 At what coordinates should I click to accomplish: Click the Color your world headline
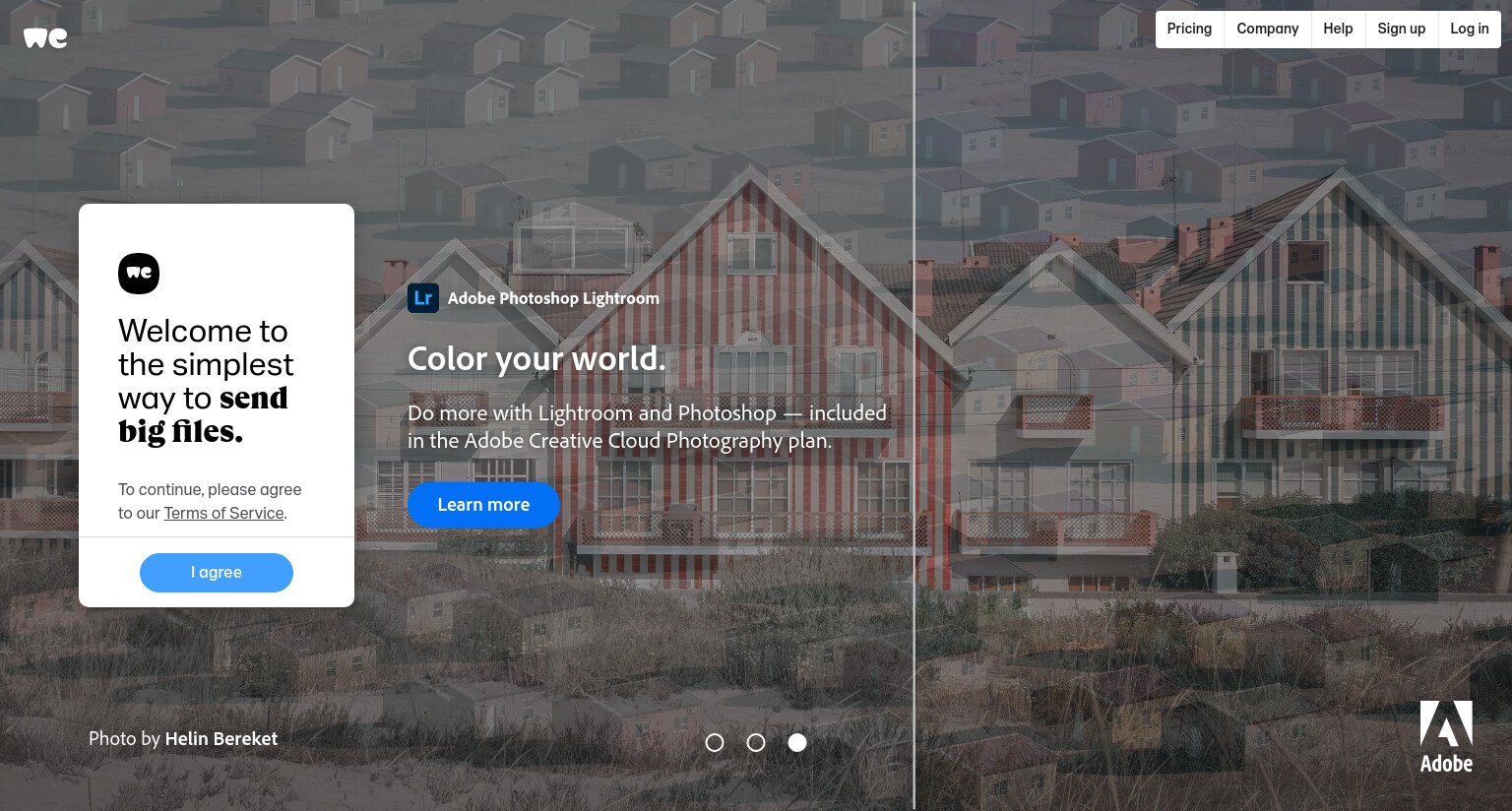coord(536,359)
